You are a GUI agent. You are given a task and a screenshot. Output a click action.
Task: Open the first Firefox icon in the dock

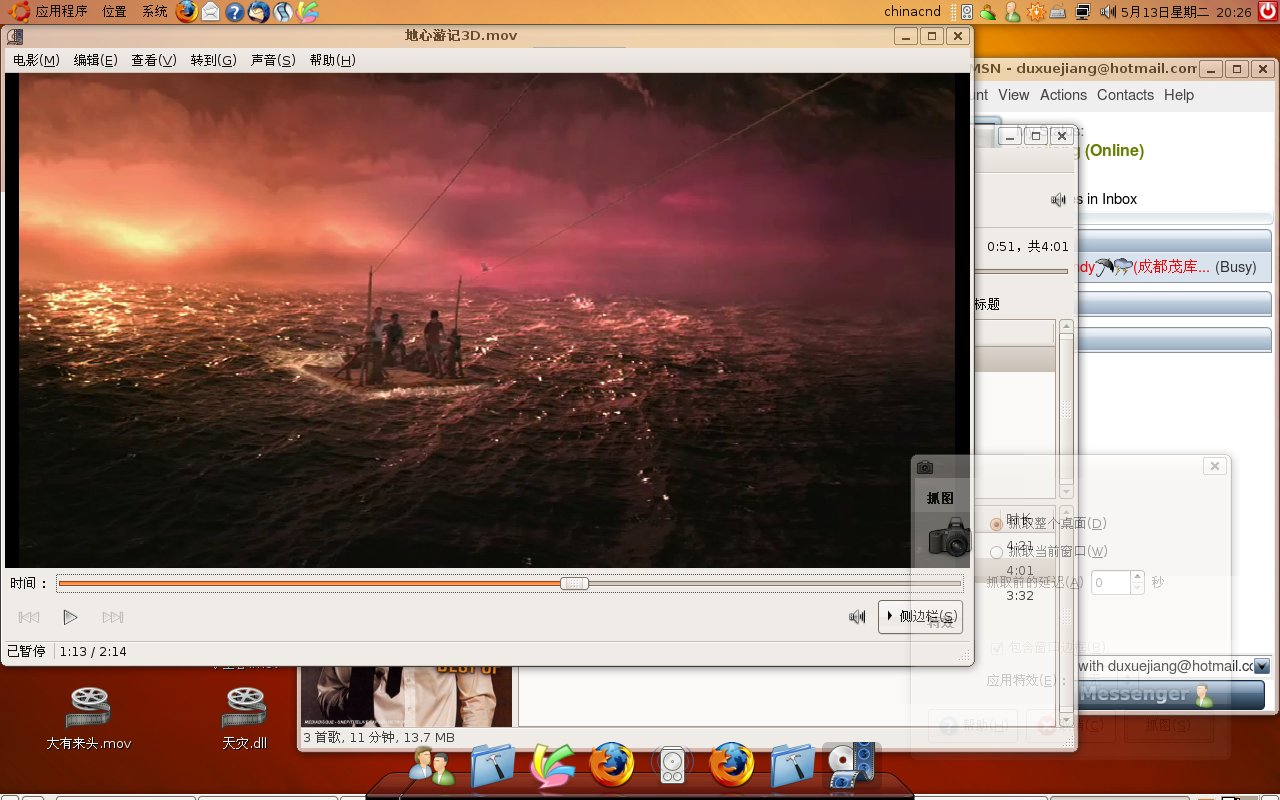pos(612,765)
